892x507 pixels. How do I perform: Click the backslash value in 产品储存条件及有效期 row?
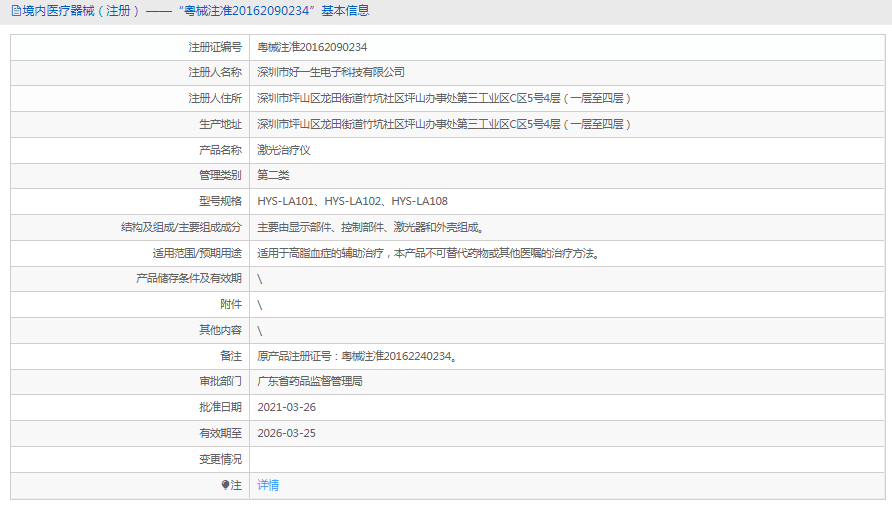pos(259,279)
